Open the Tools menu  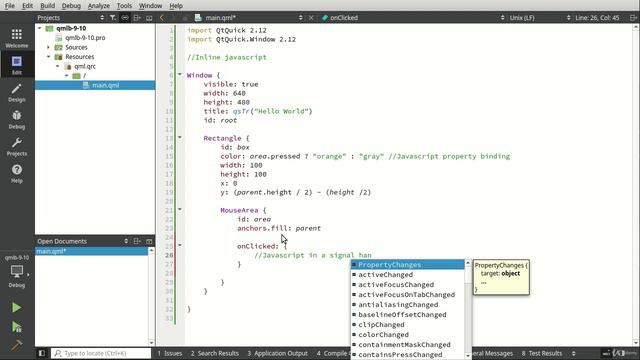coord(124,6)
